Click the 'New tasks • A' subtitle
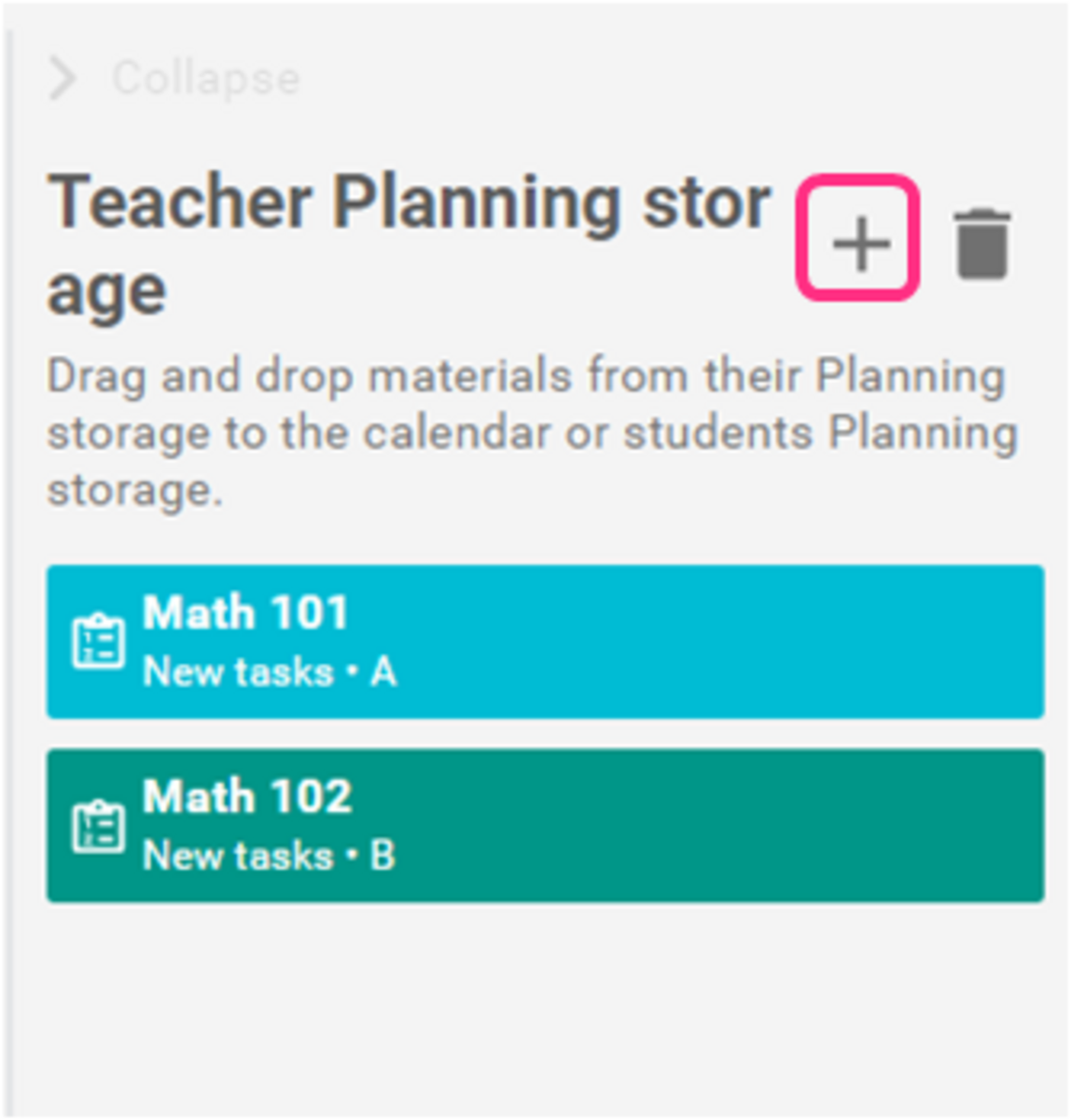The width and height of the screenshot is (1071, 1120). pyautogui.click(x=270, y=672)
